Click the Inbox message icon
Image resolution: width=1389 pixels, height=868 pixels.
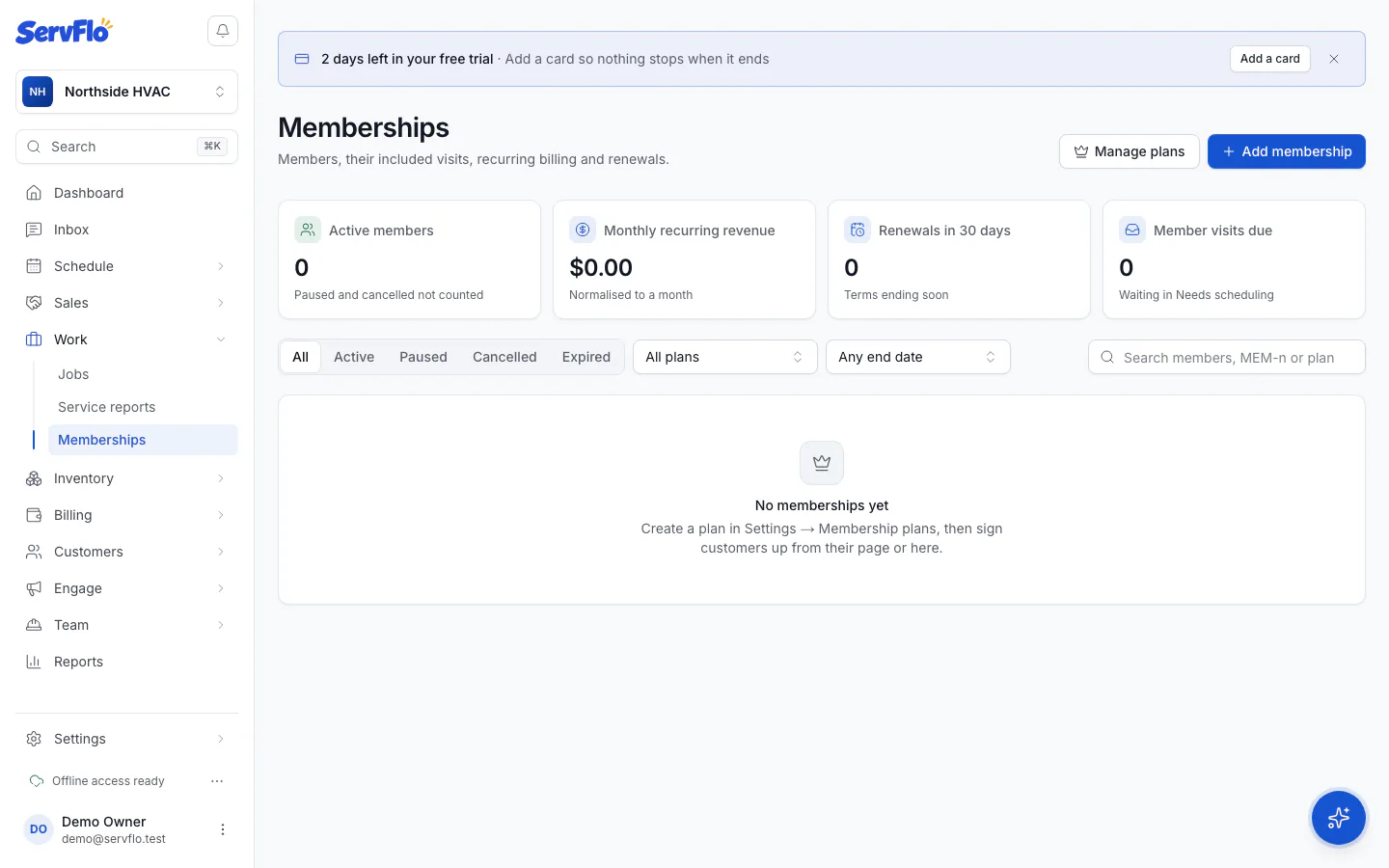click(x=34, y=230)
